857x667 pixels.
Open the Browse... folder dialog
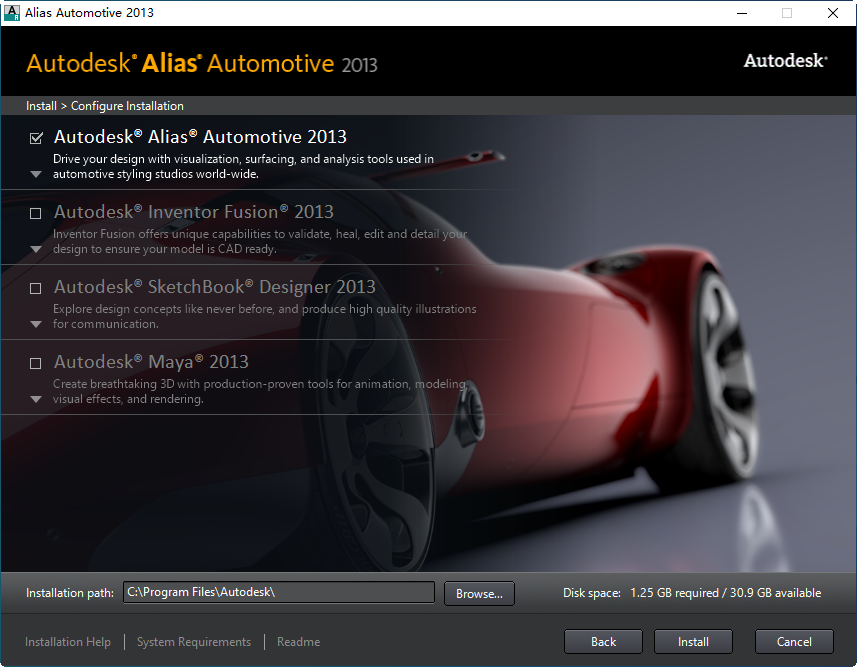point(479,593)
